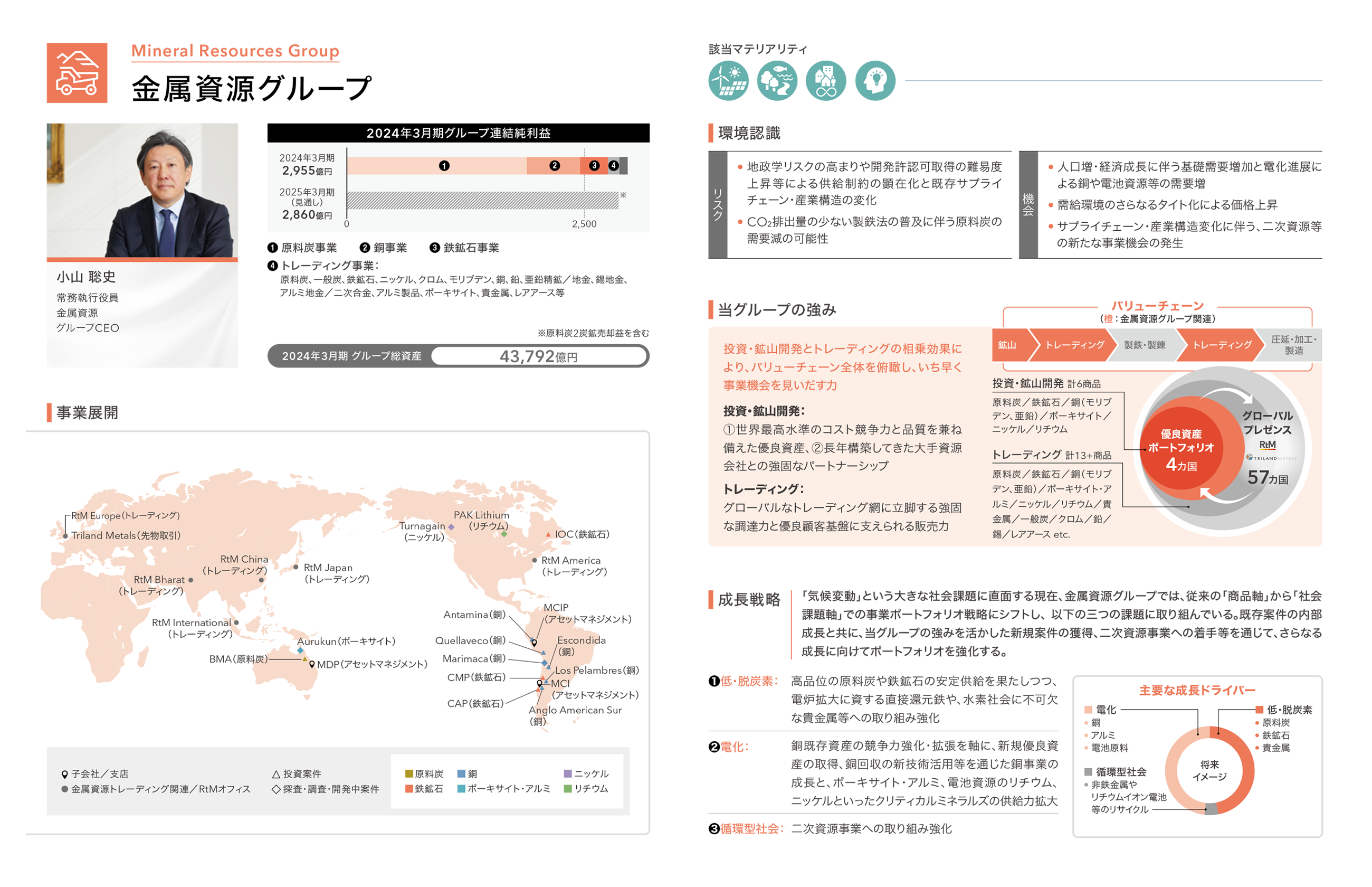
Task: Click the 圧延・加工・製造 value chain arrow
Action: coord(1289,345)
